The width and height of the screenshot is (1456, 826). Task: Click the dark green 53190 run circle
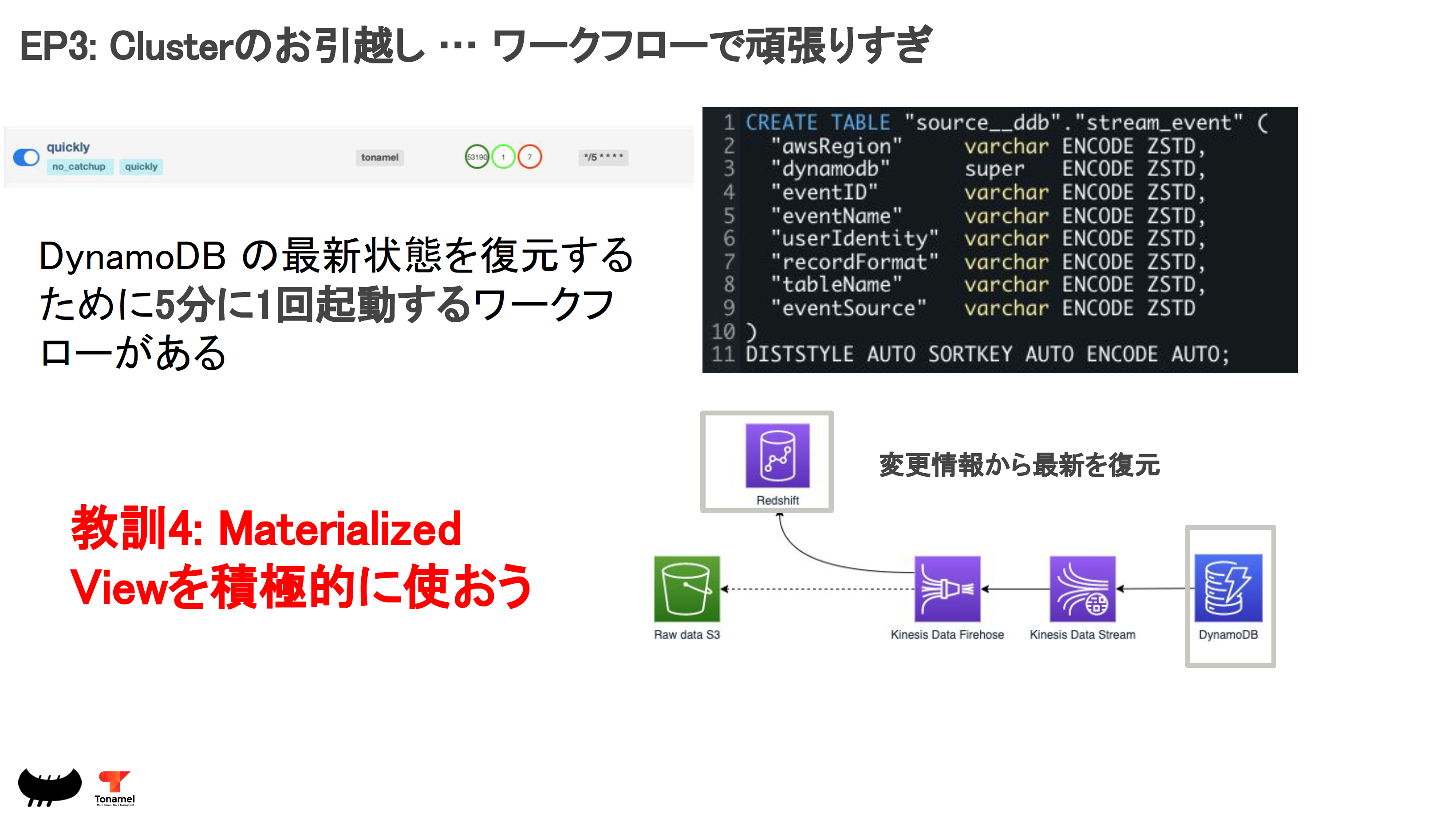[x=477, y=157]
